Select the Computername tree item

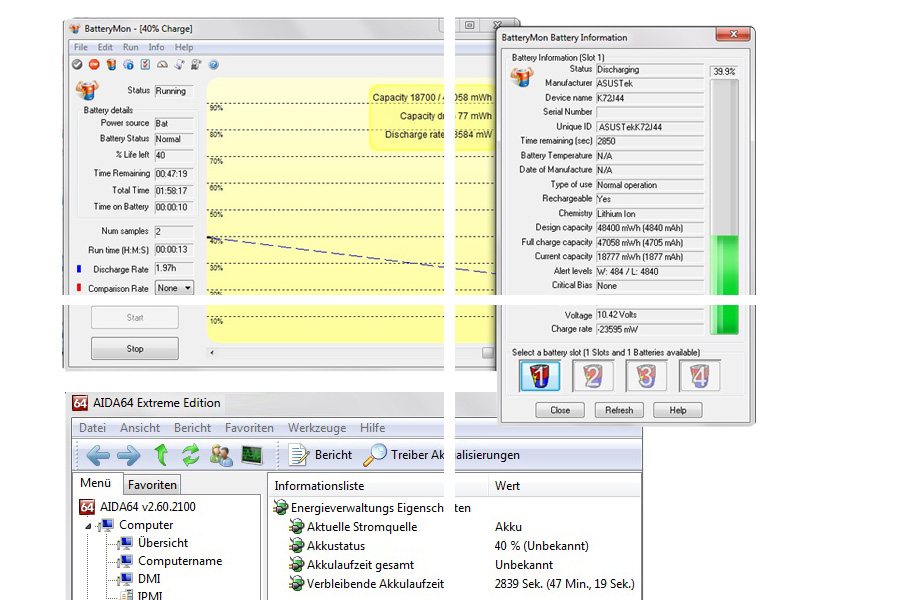[180, 561]
